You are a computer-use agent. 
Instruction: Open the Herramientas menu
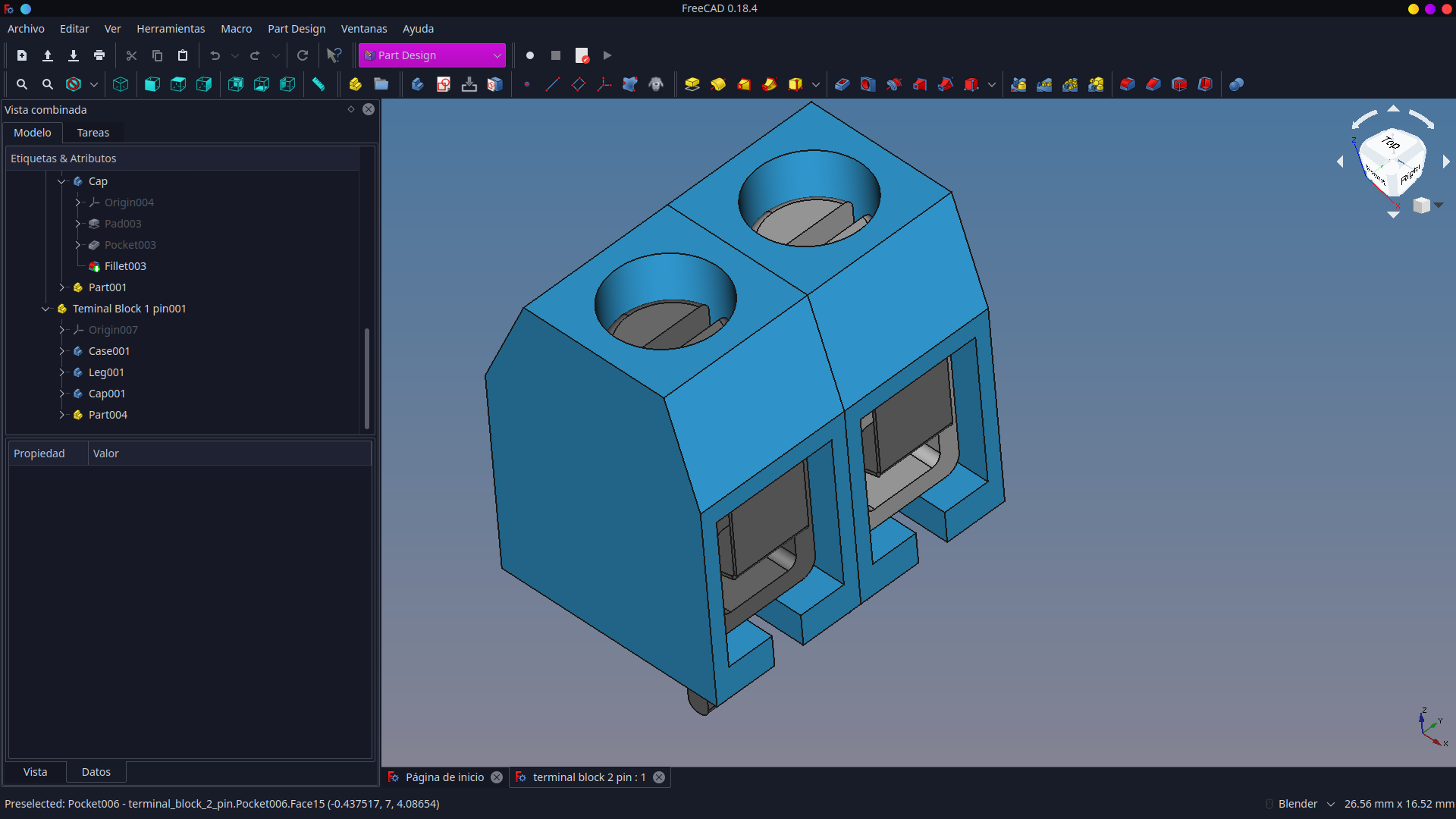[x=171, y=29]
